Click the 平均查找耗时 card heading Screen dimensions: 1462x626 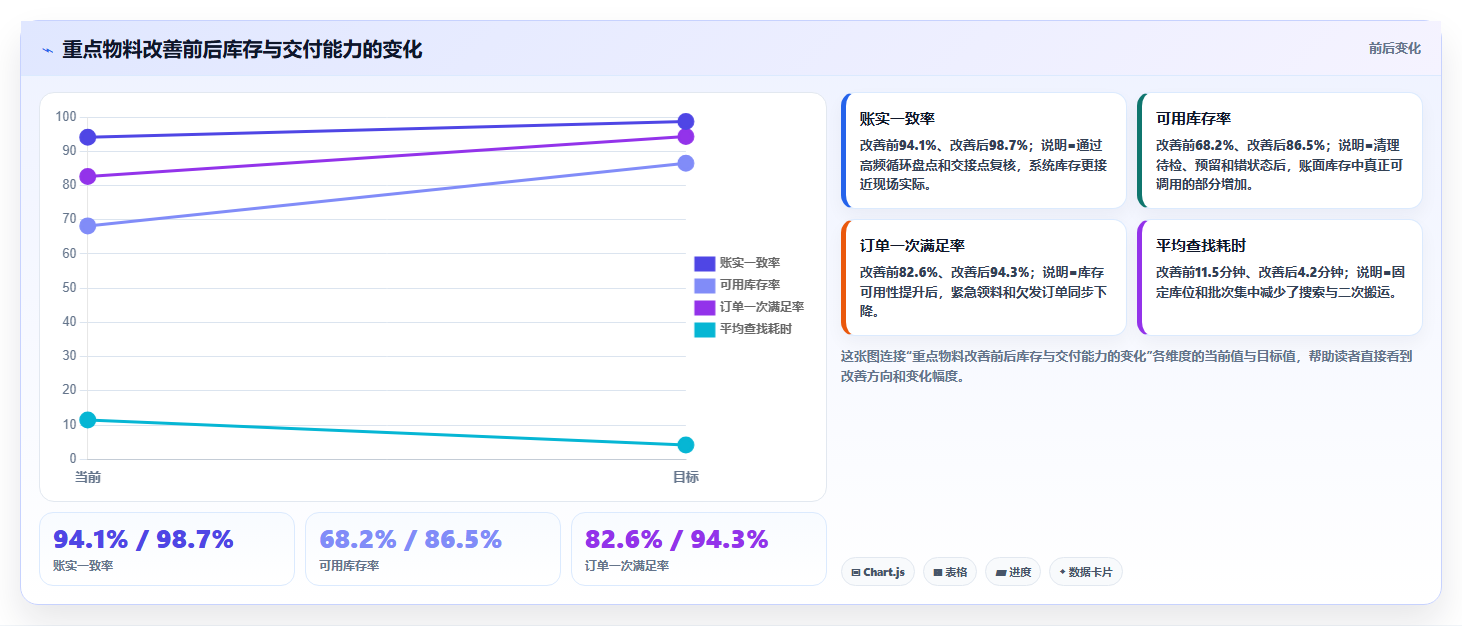[1201, 245]
